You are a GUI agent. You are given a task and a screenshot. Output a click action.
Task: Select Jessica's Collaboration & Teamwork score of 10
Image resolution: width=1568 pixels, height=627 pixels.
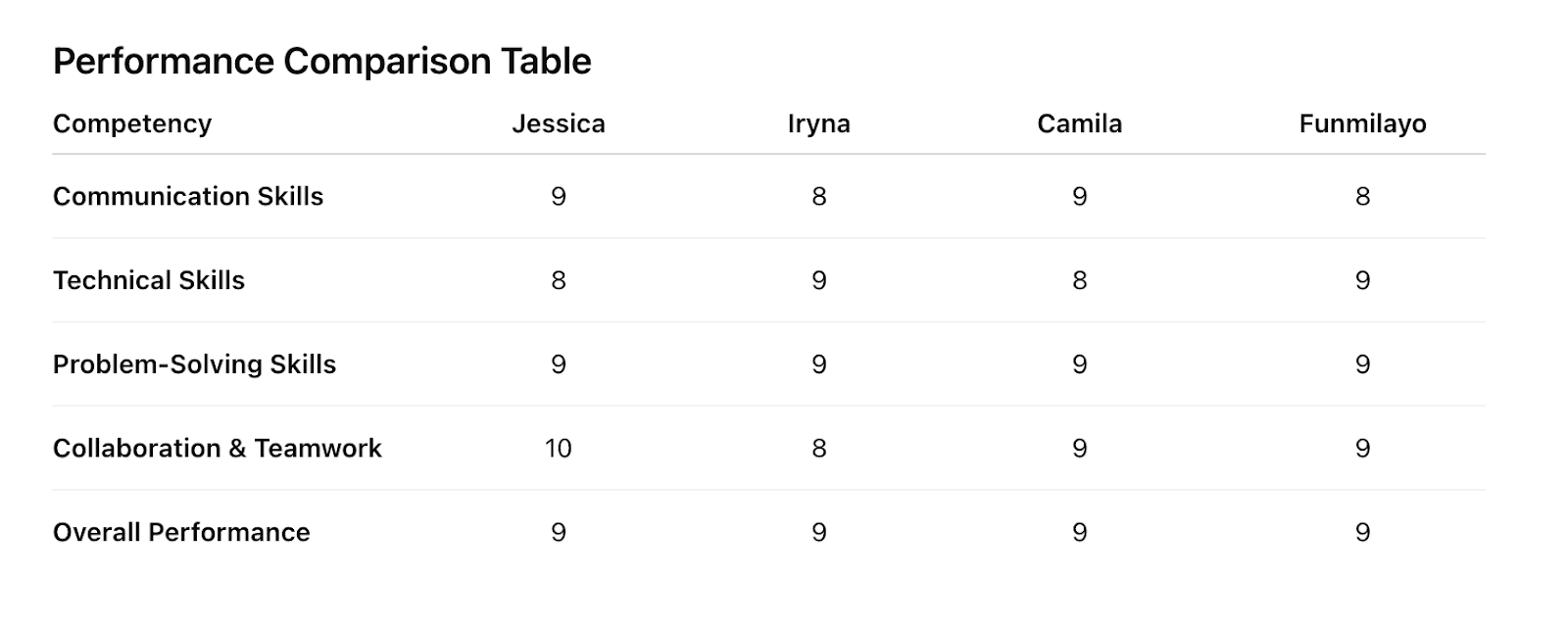click(559, 449)
